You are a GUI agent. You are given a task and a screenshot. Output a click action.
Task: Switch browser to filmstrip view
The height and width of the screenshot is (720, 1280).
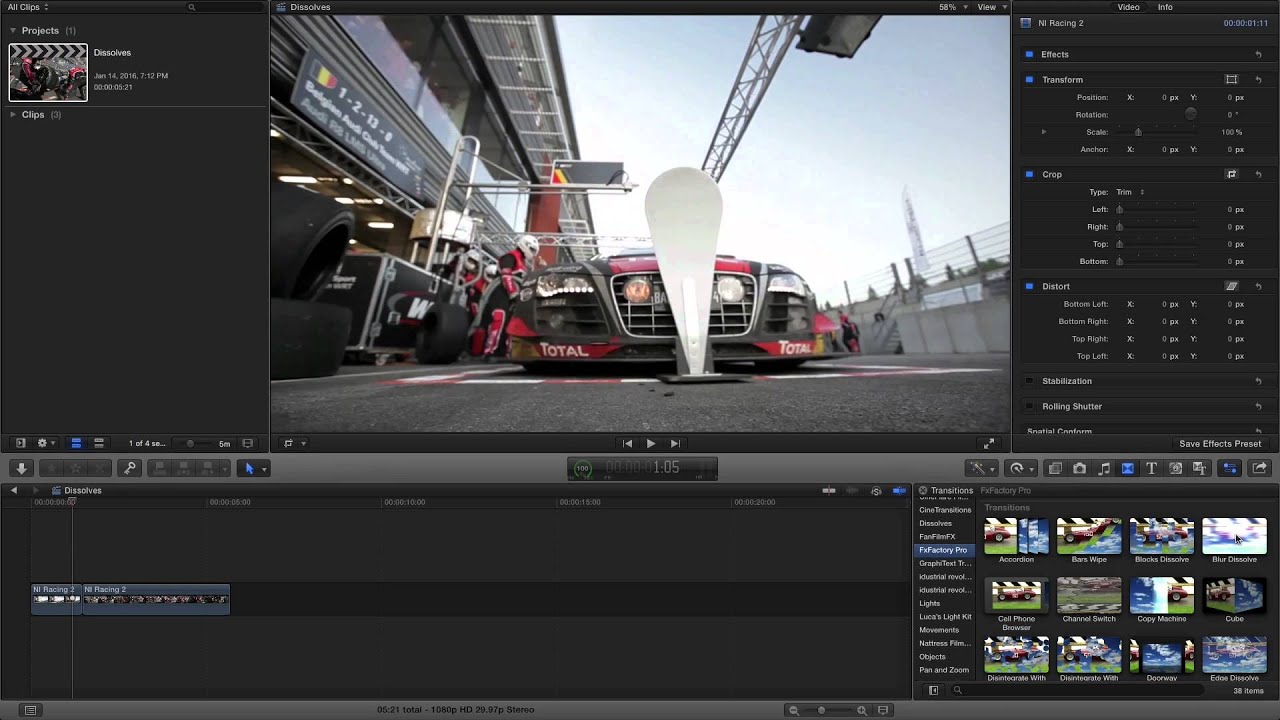click(x=75, y=443)
